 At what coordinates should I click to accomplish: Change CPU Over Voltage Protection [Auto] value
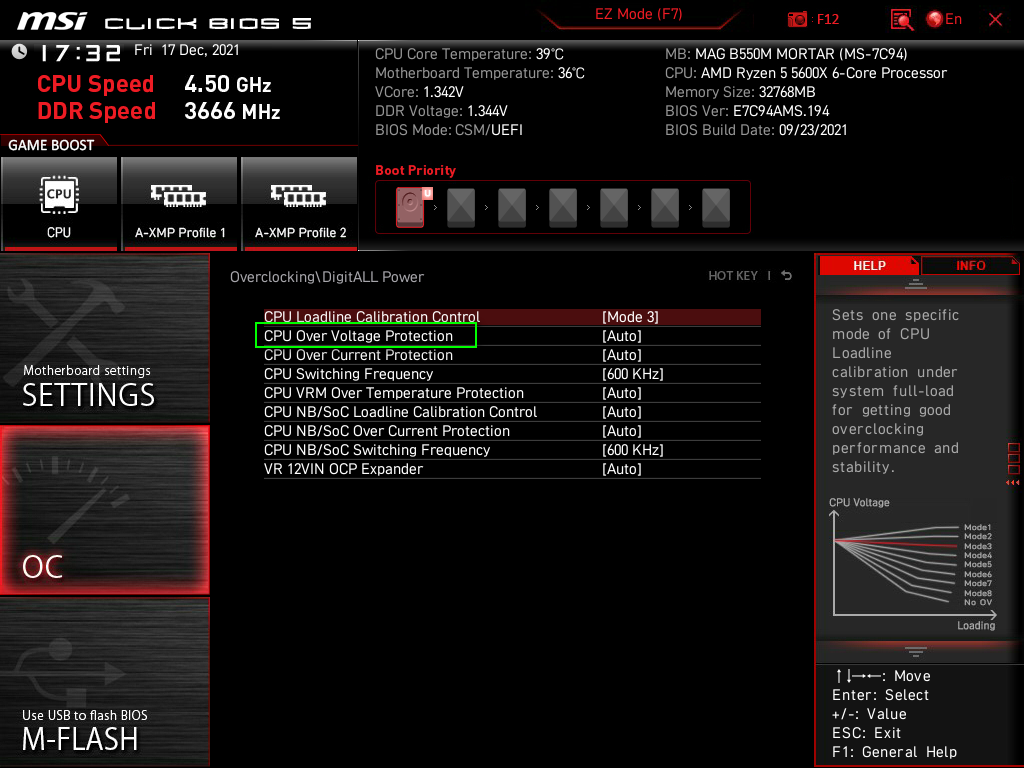click(x=622, y=336)
